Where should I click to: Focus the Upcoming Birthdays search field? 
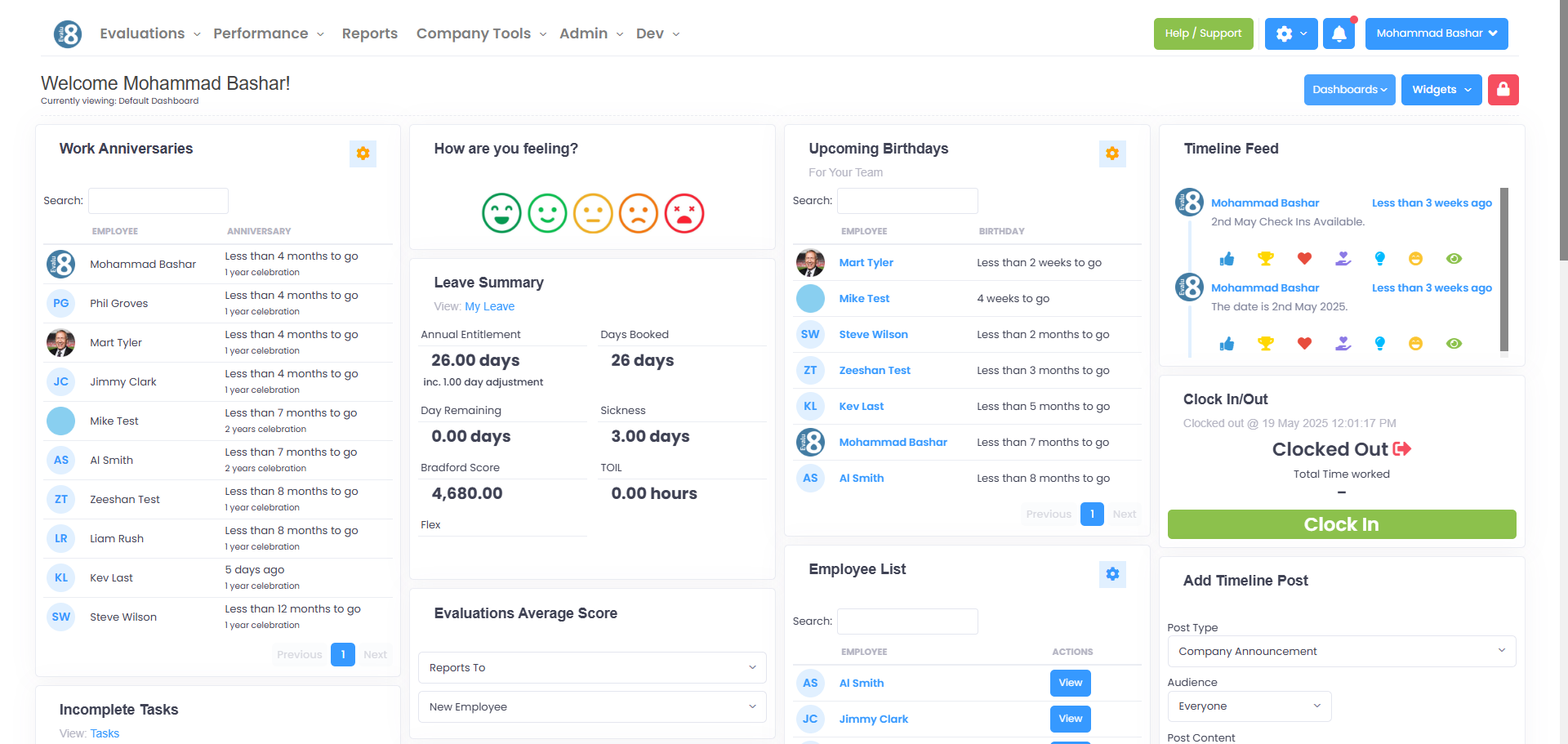click(x=907, y=201)
